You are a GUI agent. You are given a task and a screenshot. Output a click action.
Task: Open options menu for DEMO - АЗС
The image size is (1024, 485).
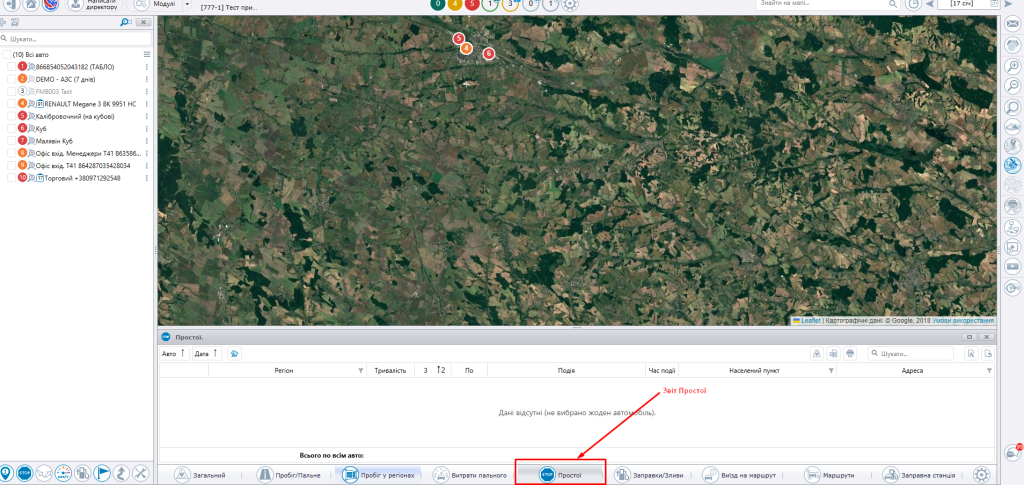(x=147, y=79)
